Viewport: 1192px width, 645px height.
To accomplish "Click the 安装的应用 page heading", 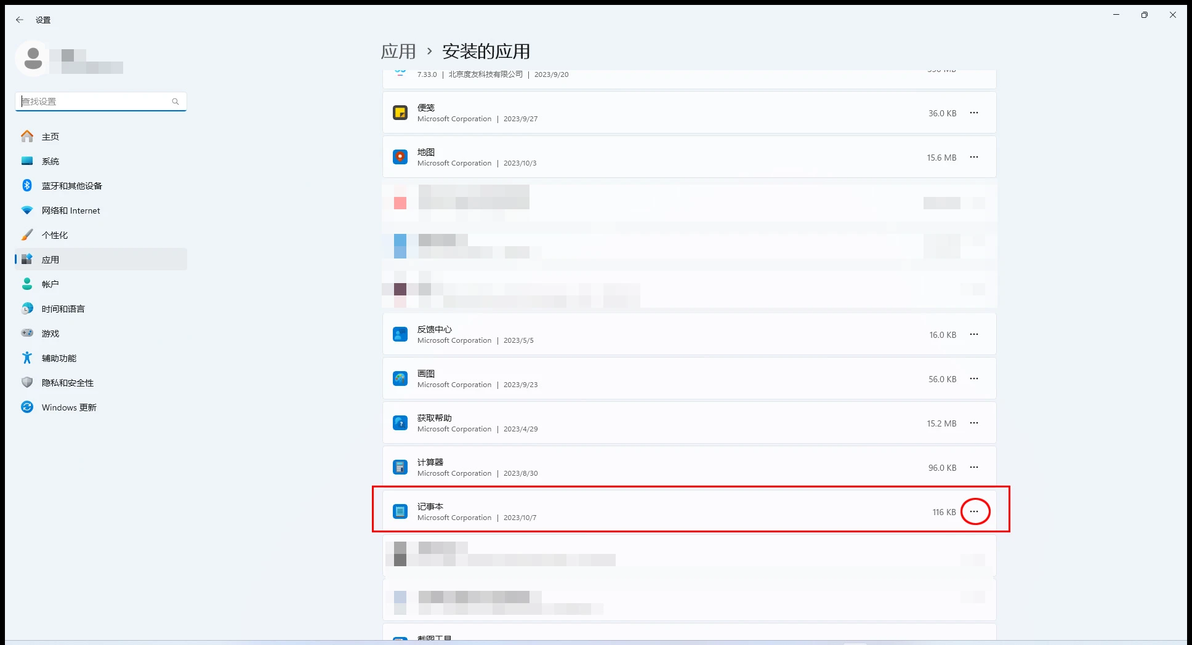I will [x=486, y=51].
